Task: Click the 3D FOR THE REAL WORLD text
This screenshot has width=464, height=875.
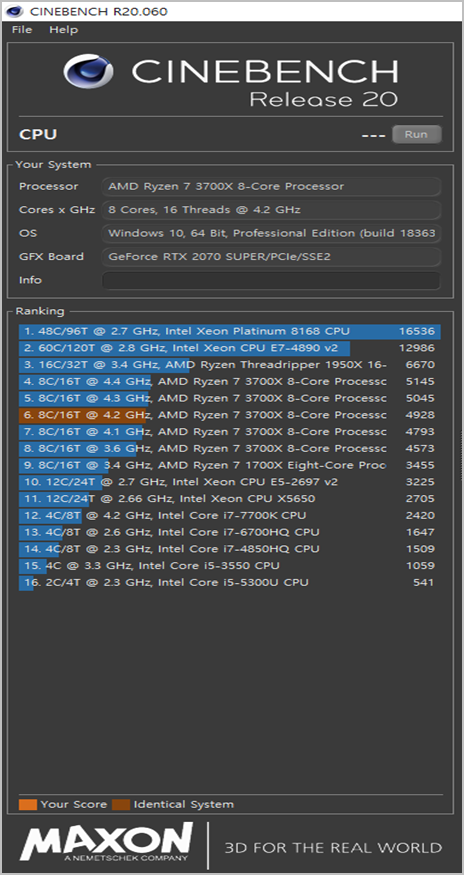Action: pos(333,848)
